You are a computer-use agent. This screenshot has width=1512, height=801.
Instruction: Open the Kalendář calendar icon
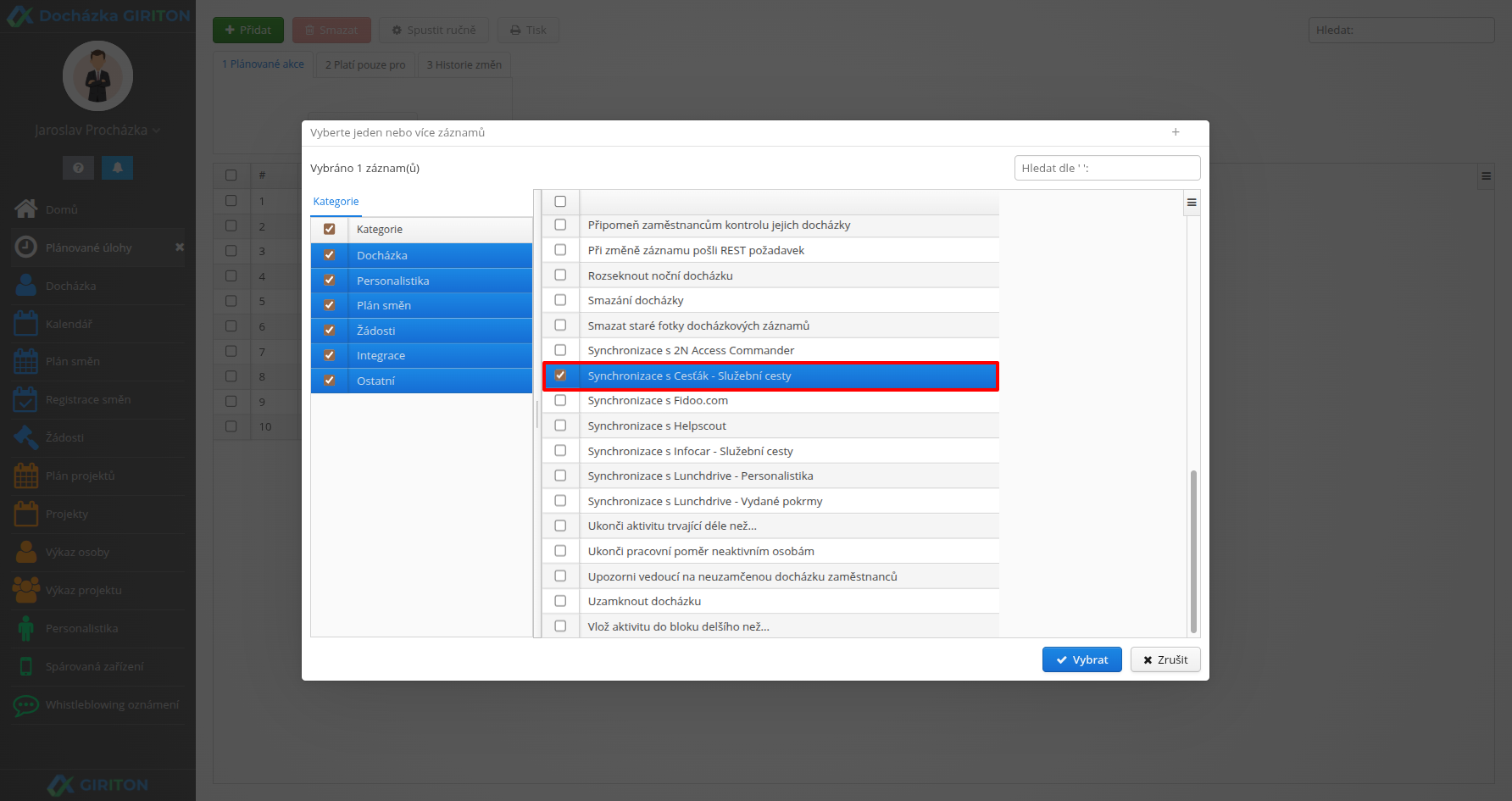coord(26,323)
